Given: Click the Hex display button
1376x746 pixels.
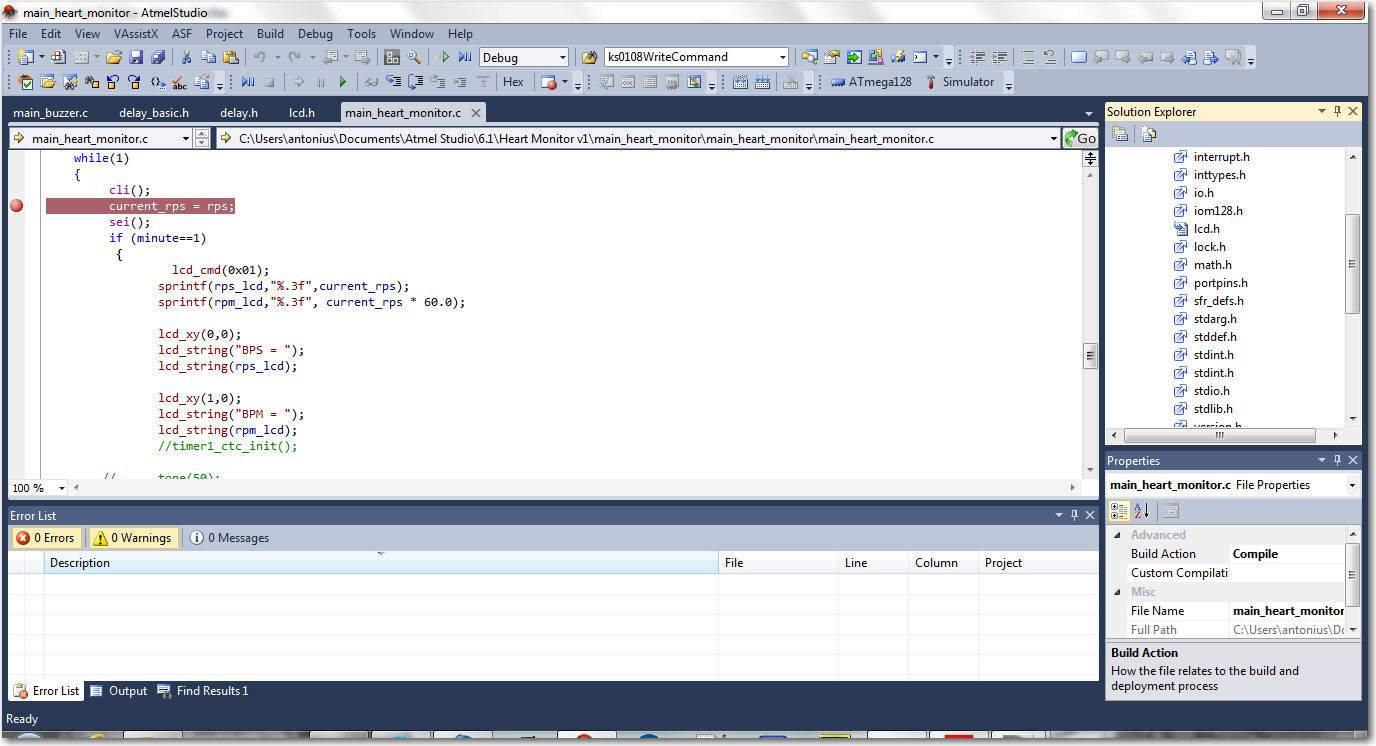Looking at the screenshot, I should click(512, 82).
